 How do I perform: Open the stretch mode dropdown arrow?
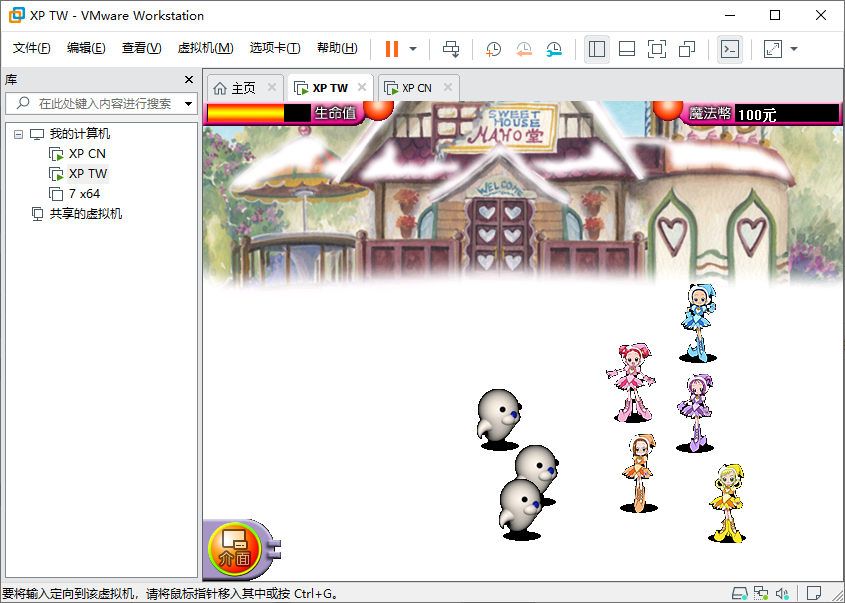point(794,49)
